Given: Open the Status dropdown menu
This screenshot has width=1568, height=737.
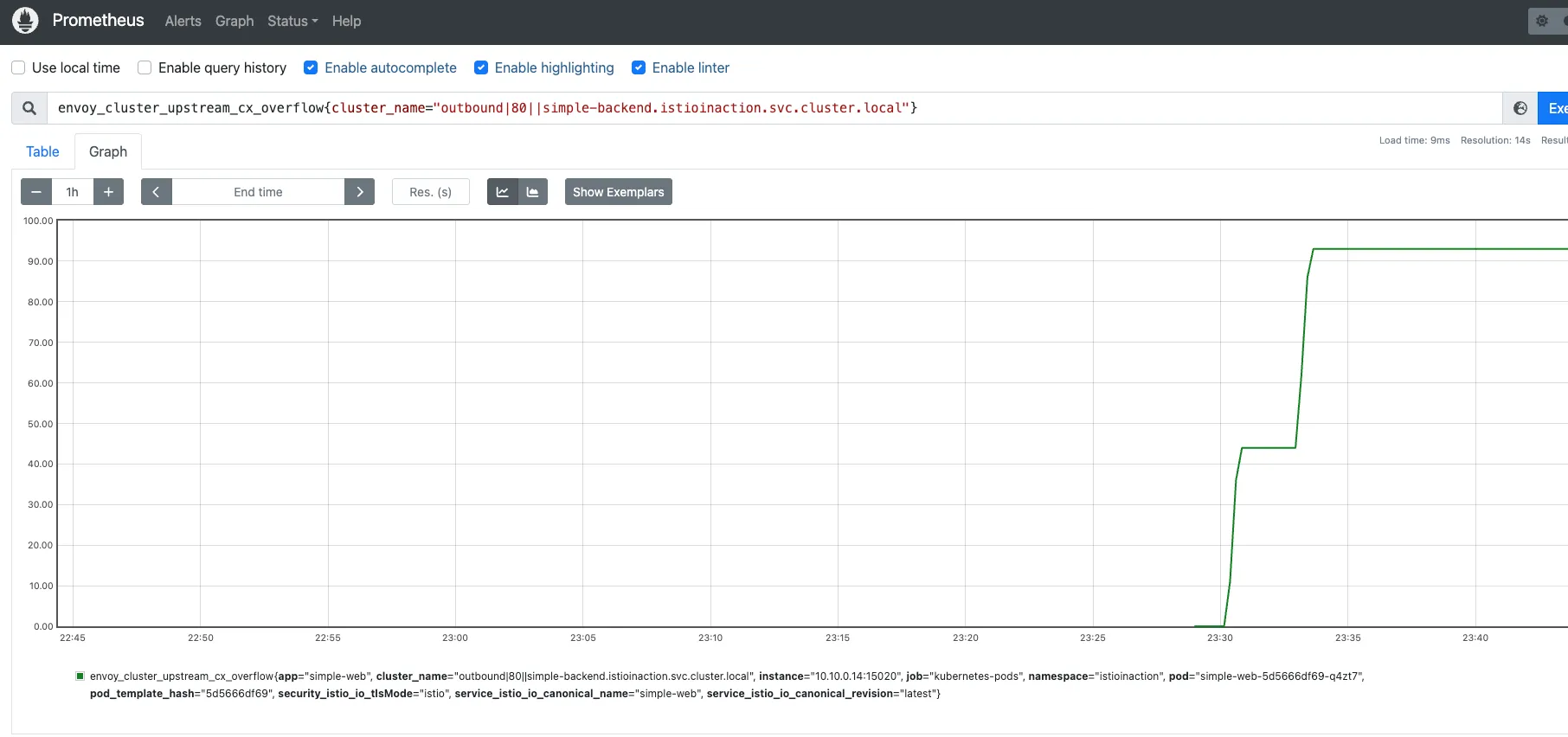Looking at the screenshot, I should pyautogui.click(x=292, y=21).
